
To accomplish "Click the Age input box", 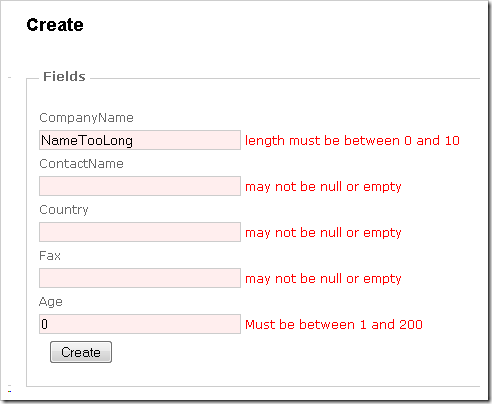I will (140, 324).
